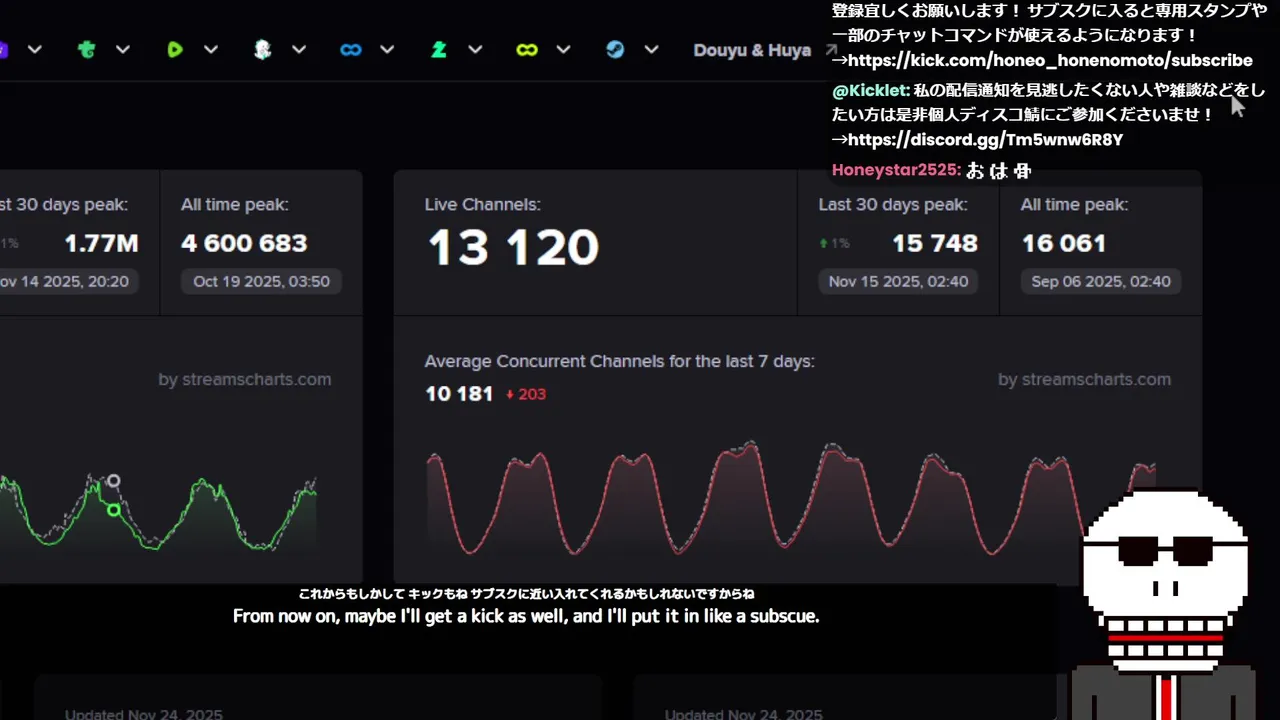
Task: Click the 'Oct 19 2025, 03:50' date badge
Action: coord(261,282)
